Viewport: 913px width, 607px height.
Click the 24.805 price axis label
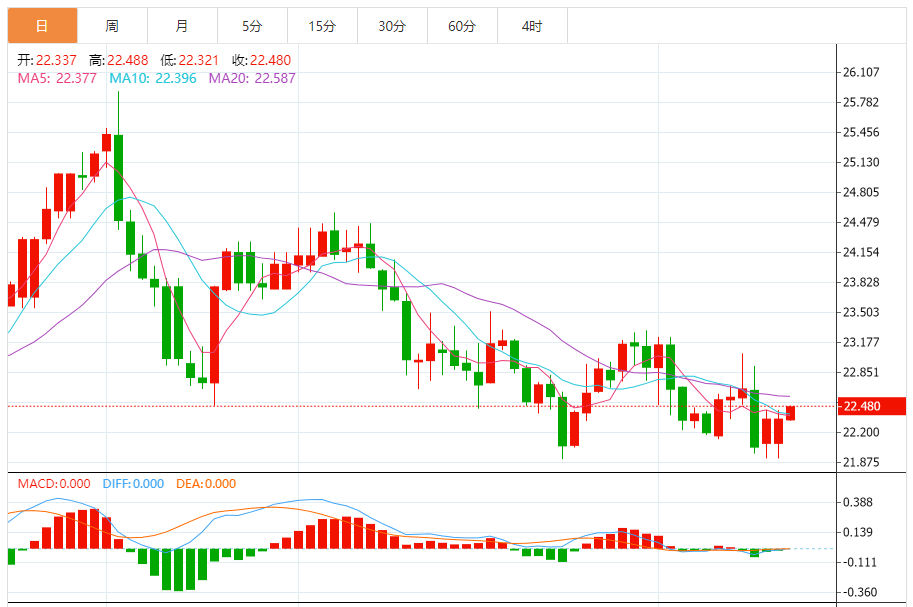pos(861,192)
